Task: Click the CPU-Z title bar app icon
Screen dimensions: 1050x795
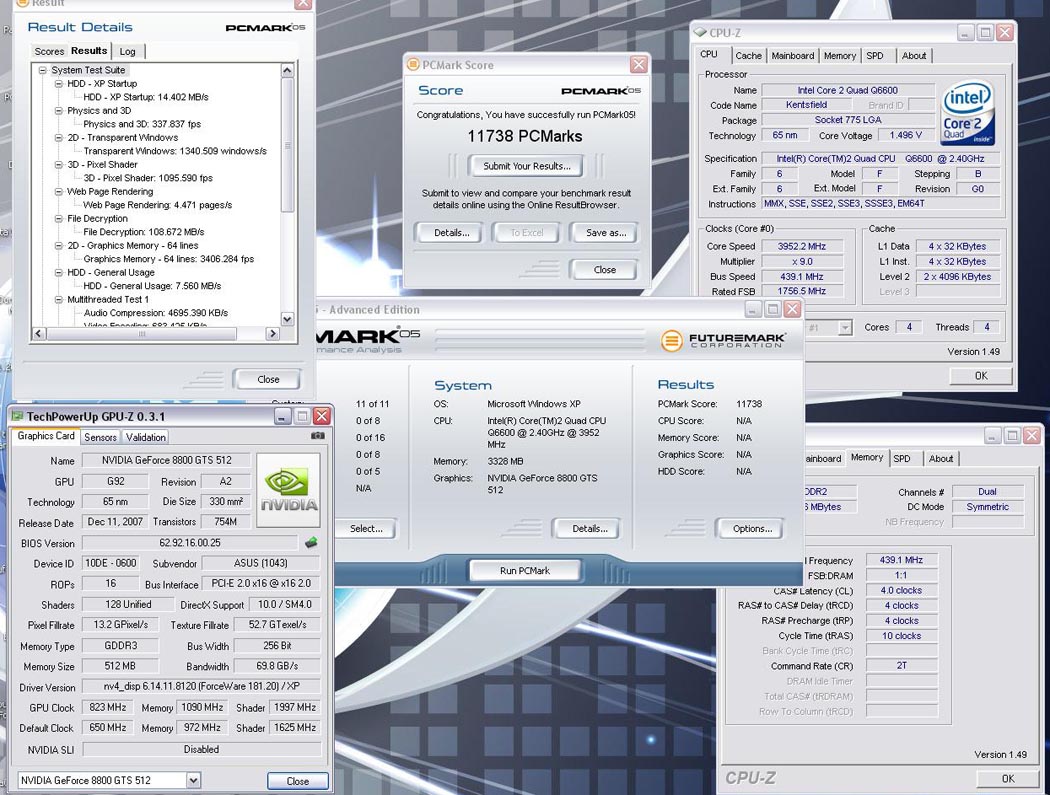Action: 700,32
